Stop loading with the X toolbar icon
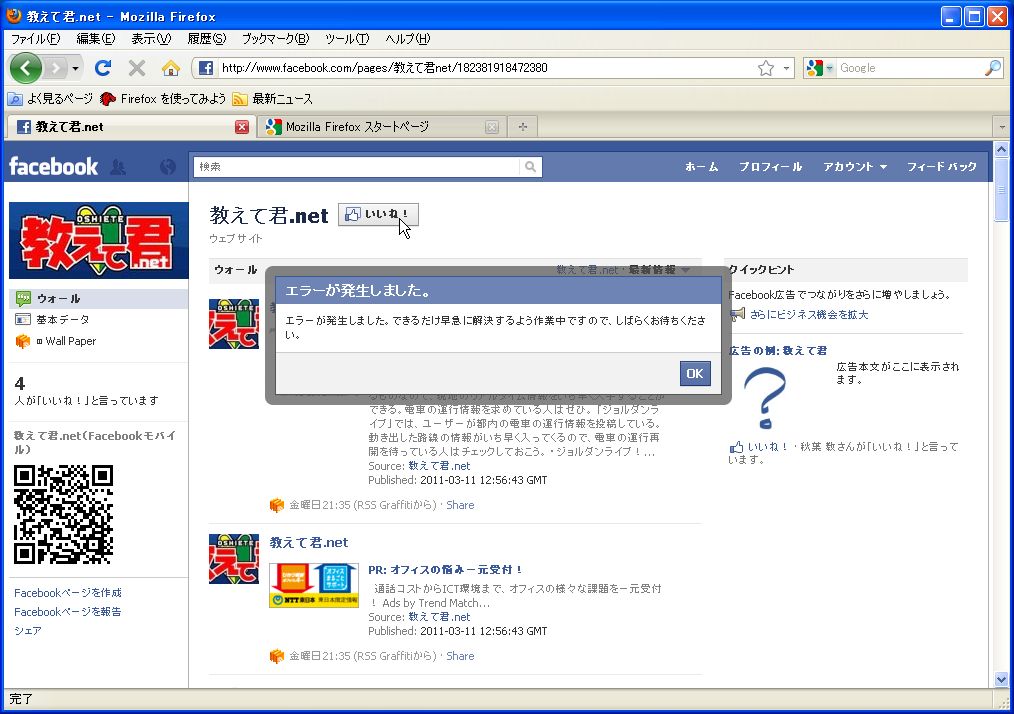Image resolution: width=1014 pixels, height=714 pixels. click(x=136, y=68)
